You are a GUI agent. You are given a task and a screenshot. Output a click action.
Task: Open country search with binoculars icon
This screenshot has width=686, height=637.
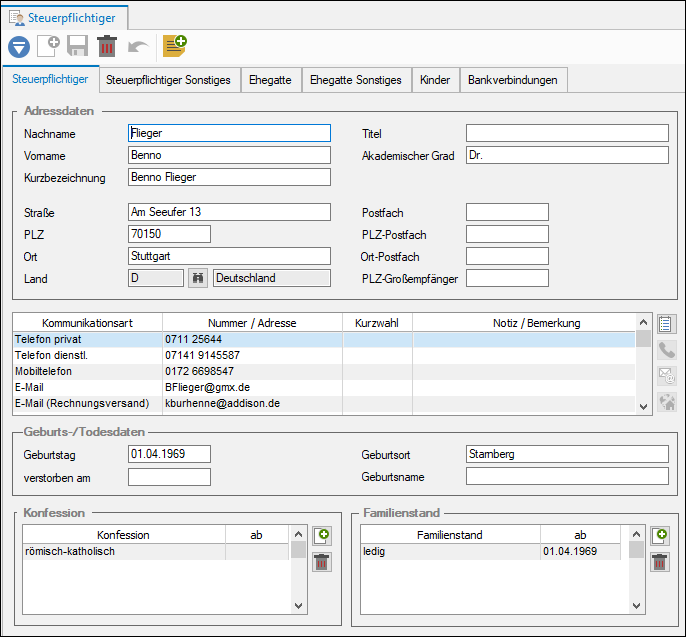point(198,278)
